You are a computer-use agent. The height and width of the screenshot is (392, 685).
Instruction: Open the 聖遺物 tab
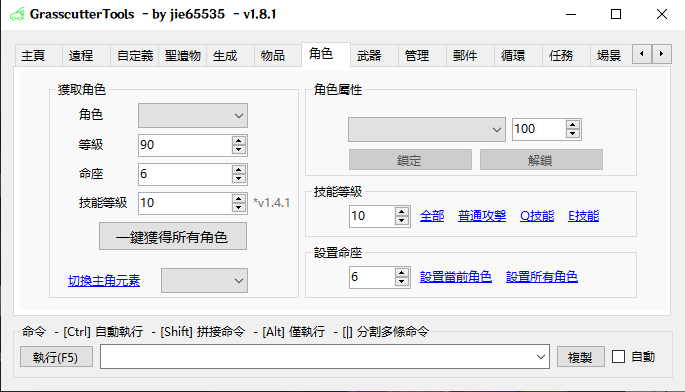tap(183, 56)
